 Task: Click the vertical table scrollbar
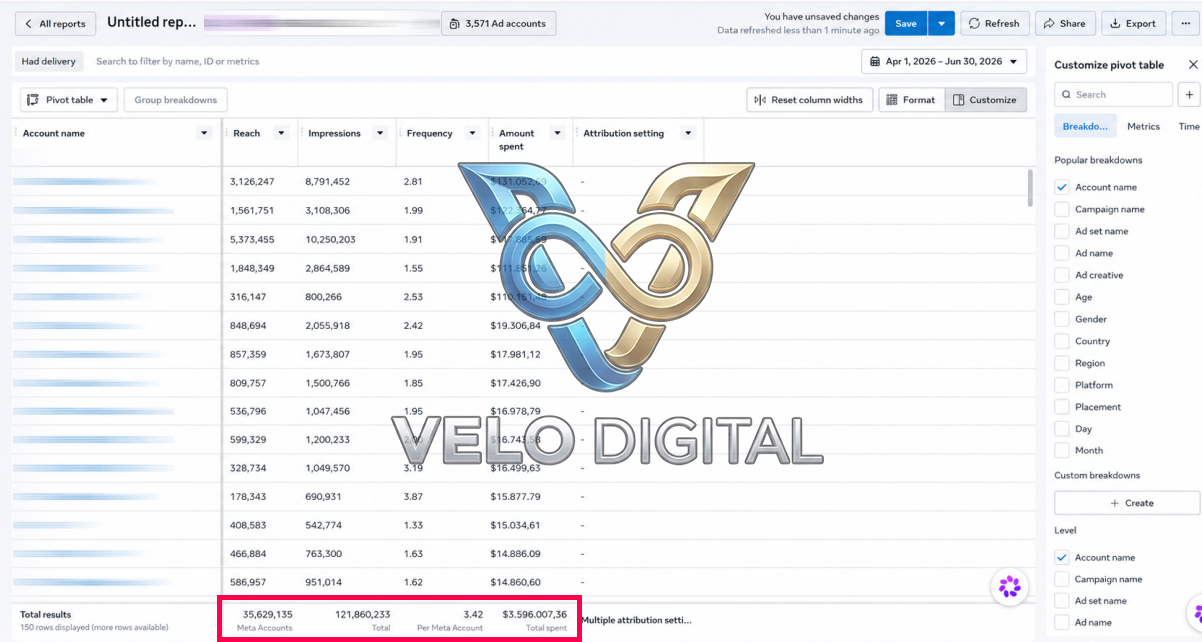click(x=1031, y=187)
